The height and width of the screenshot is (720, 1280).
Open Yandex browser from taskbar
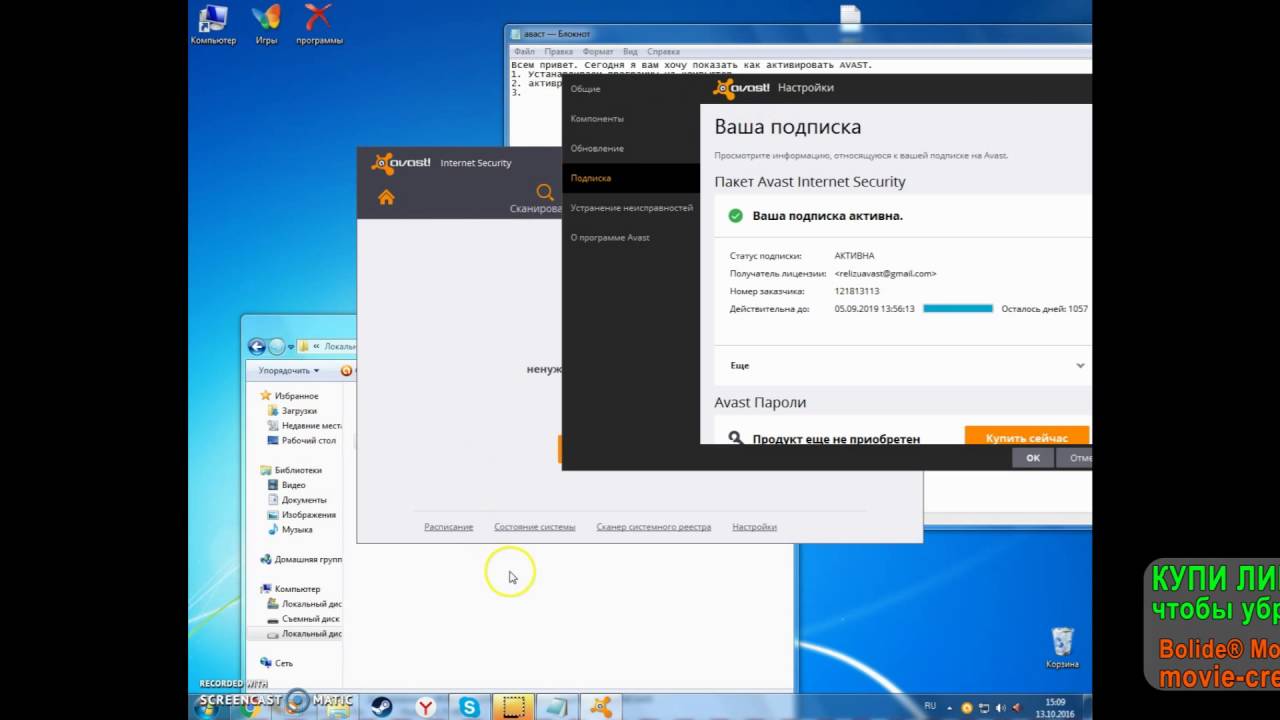coord(426,706)
